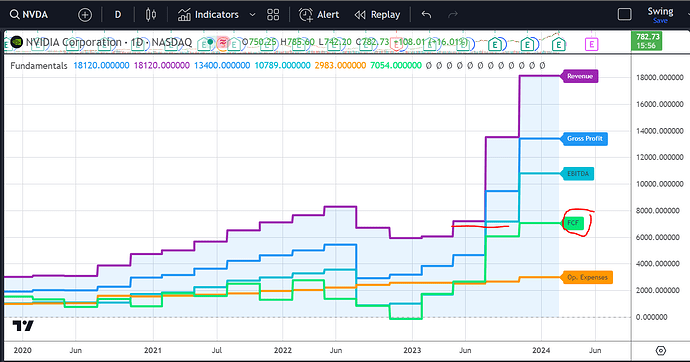Open the NVDA symbol search
The height and width of the screenshot is (362, 690).
[29, 15]
